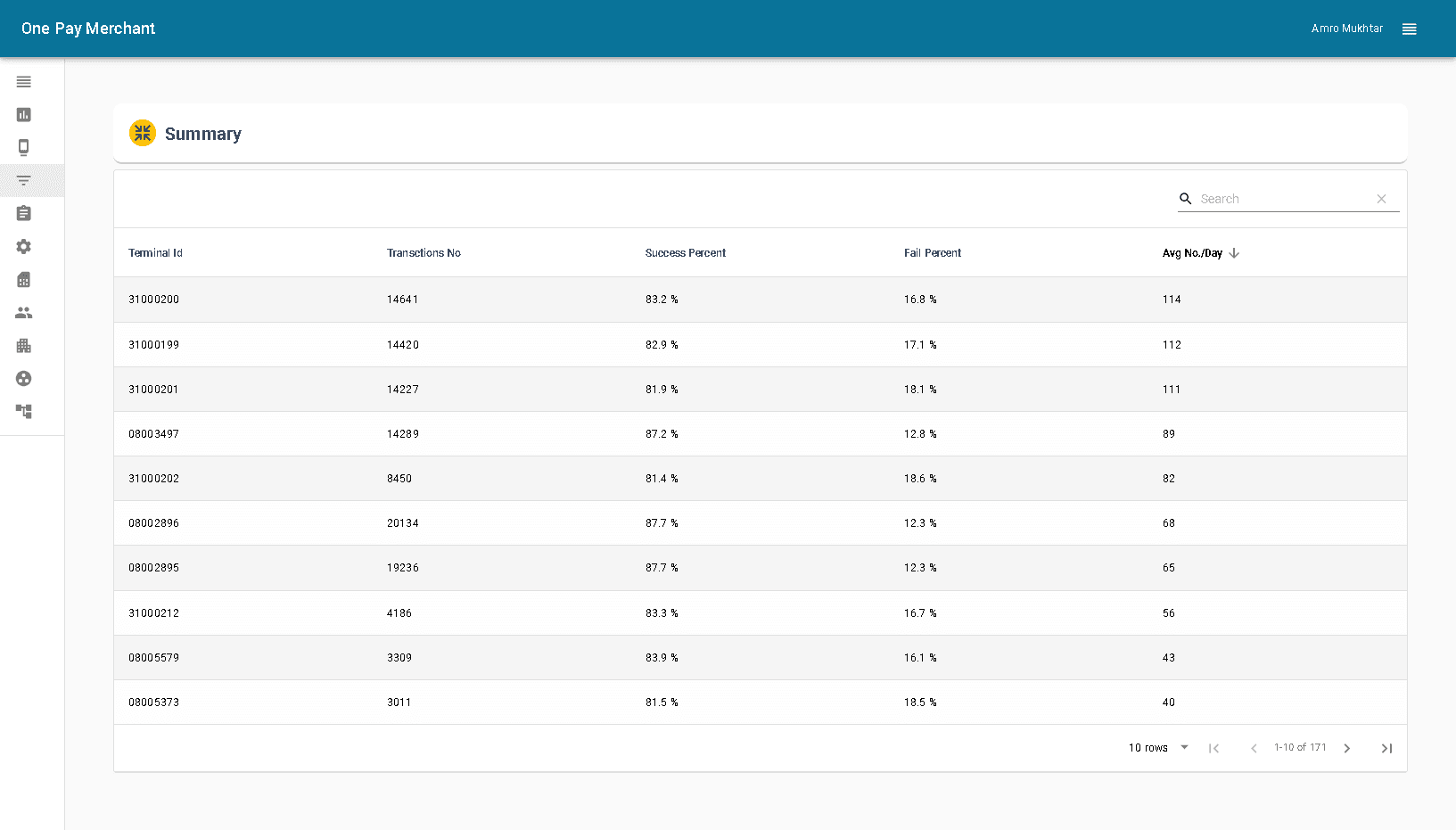
Task: Select the hierarchy icon at sidebar bottom
Action: [x=23, y=411]
